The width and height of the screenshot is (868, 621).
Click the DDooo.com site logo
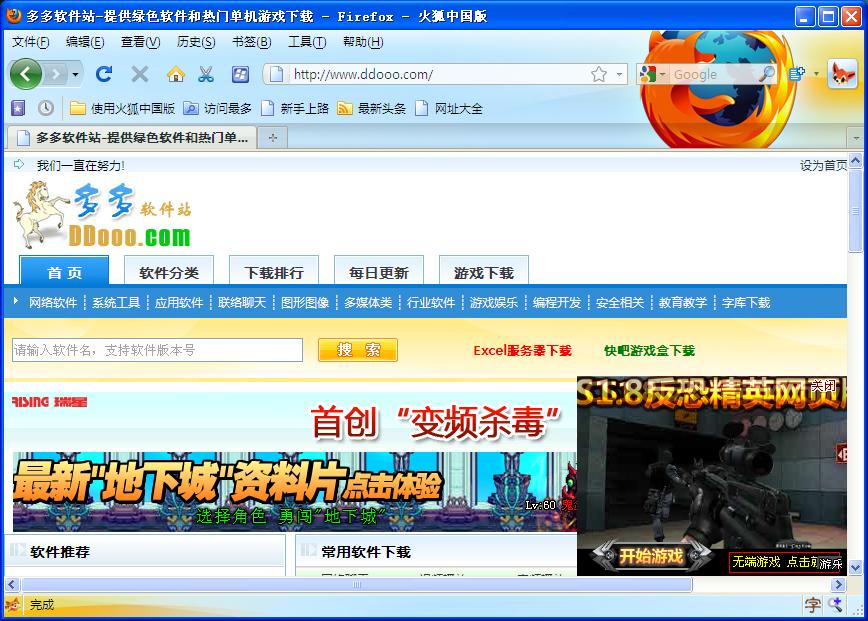tap(102, 216)
